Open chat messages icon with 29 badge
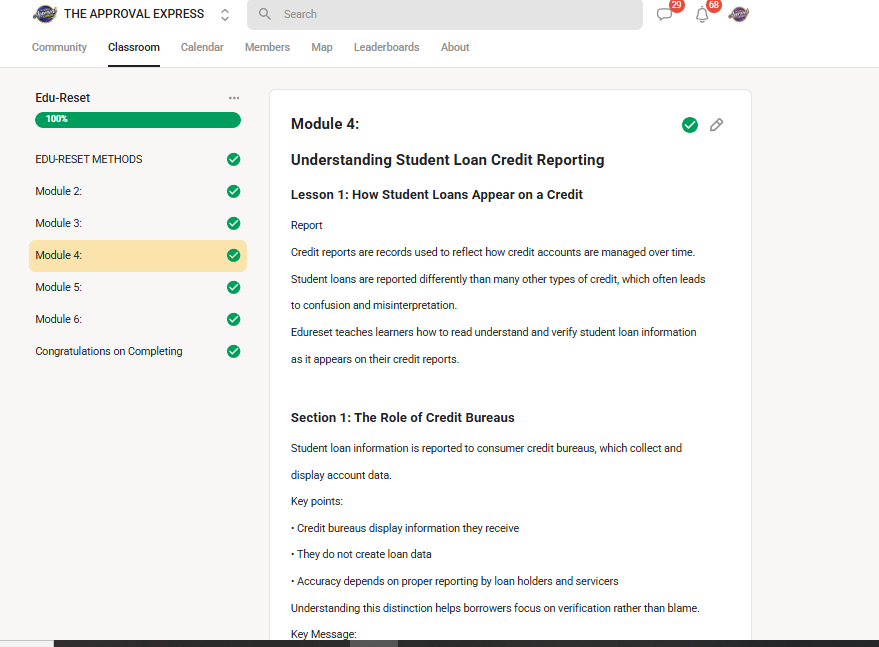Image resolution: width=879 pixels, height=647 pixels. pyautogui.click(x=665, y=14)
